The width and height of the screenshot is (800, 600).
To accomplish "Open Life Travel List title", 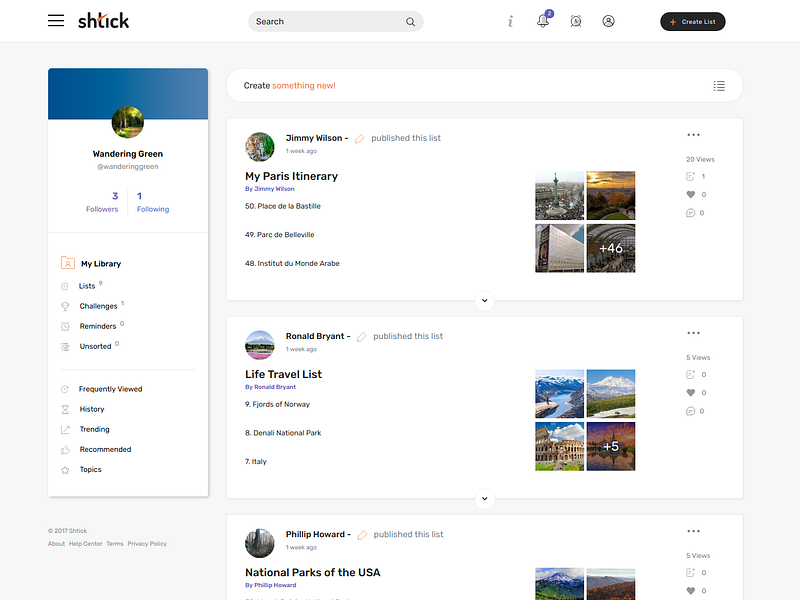I will click(283, 374).
